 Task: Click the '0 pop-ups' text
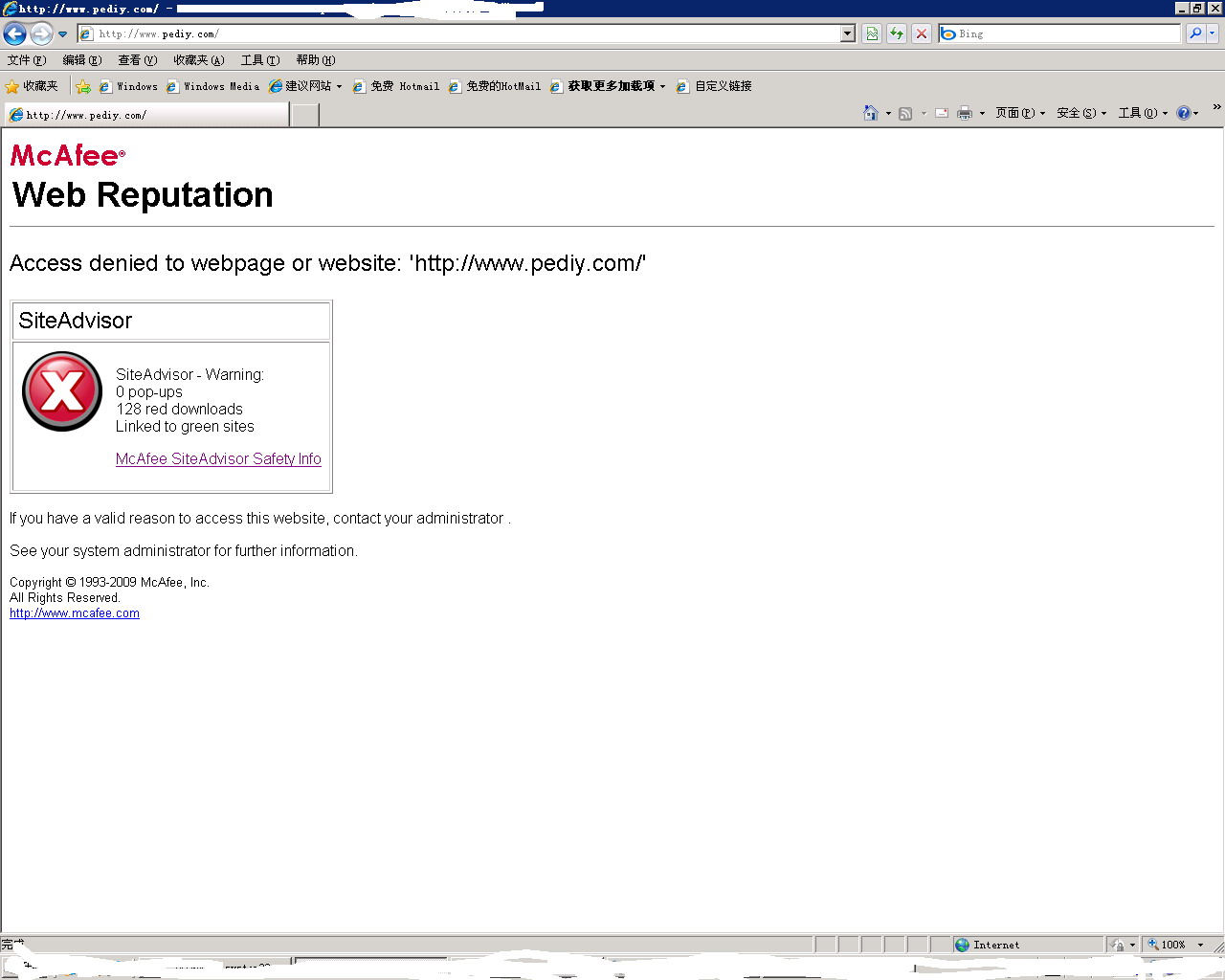click(149, 392)
